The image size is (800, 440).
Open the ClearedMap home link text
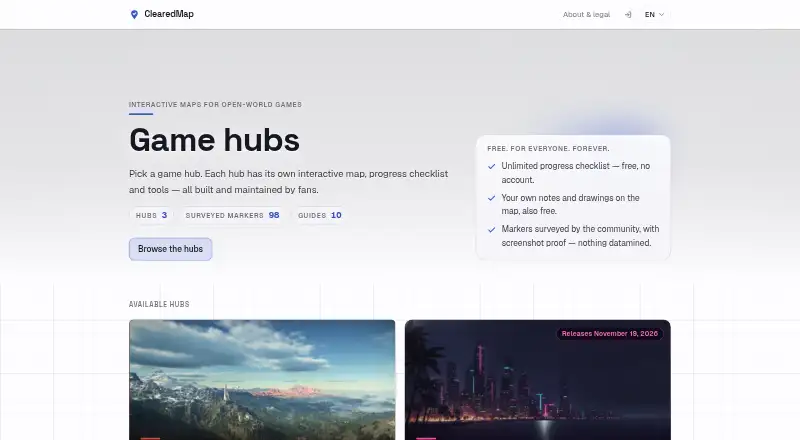click(x=169, y=14)
